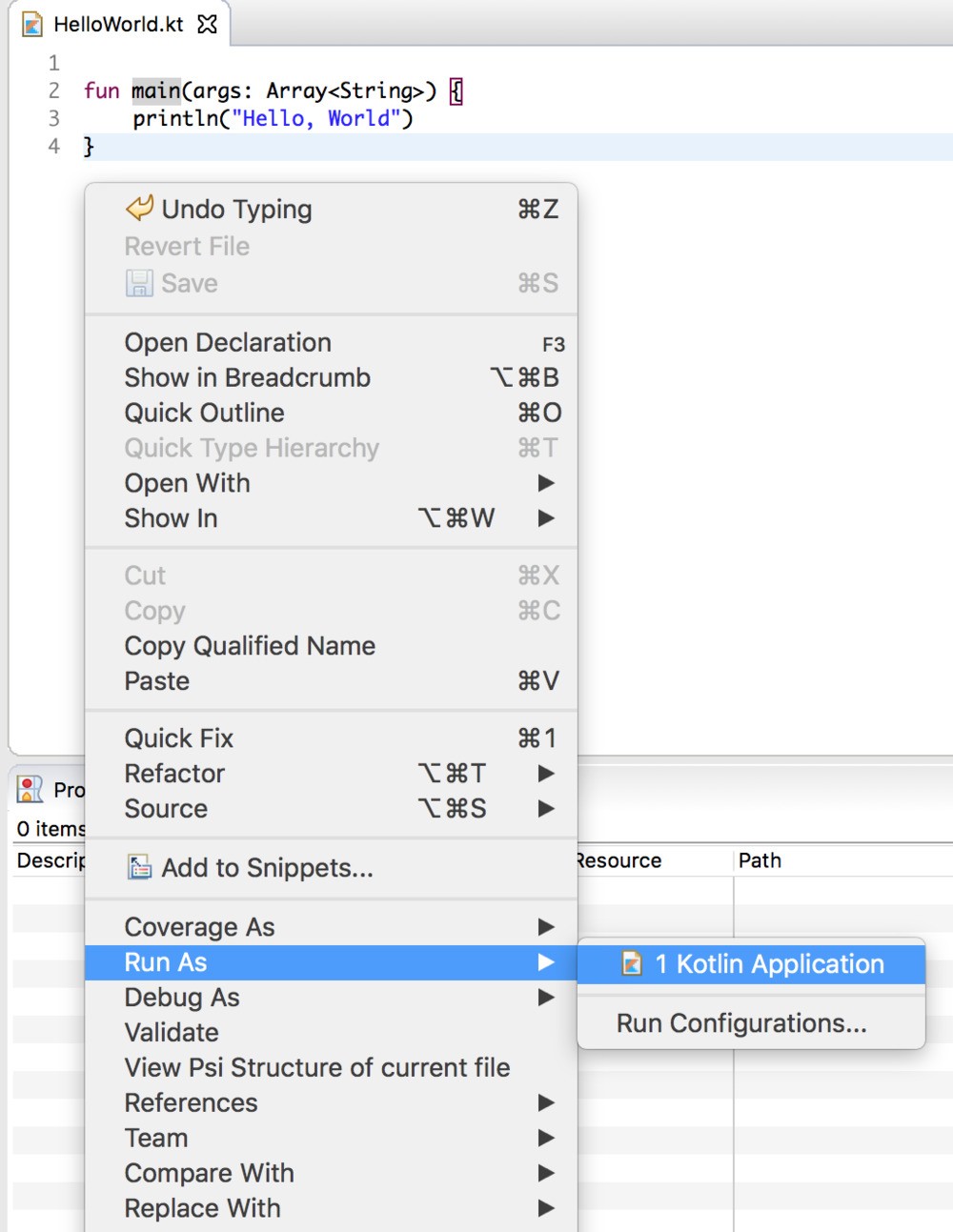This screenshot has height=1232, width=953.
Task: Click the Kotlin Application icon in the submenu
Action: click(x=633, y=963)
